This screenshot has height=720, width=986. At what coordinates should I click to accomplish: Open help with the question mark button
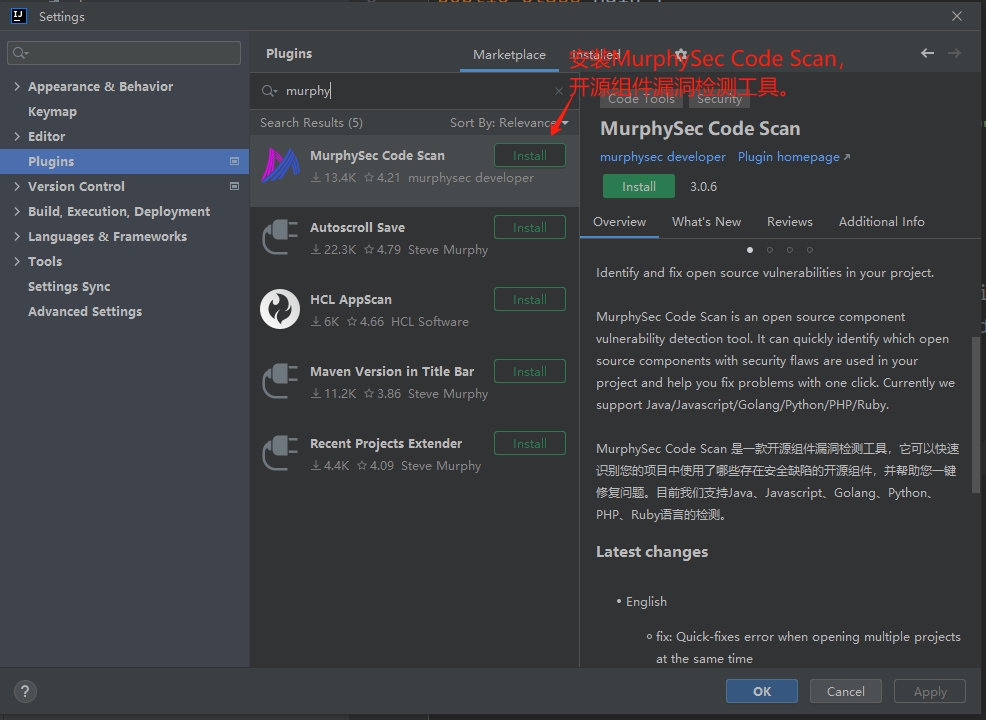(x=25, y=692)
